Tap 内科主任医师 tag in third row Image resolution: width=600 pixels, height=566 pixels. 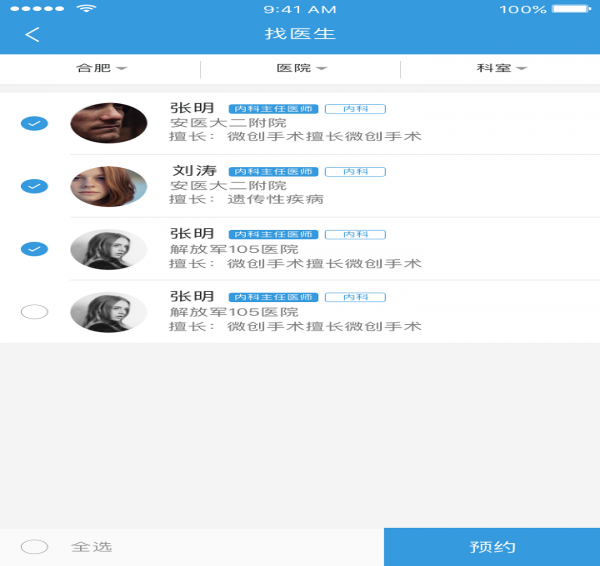pos(273,235)
